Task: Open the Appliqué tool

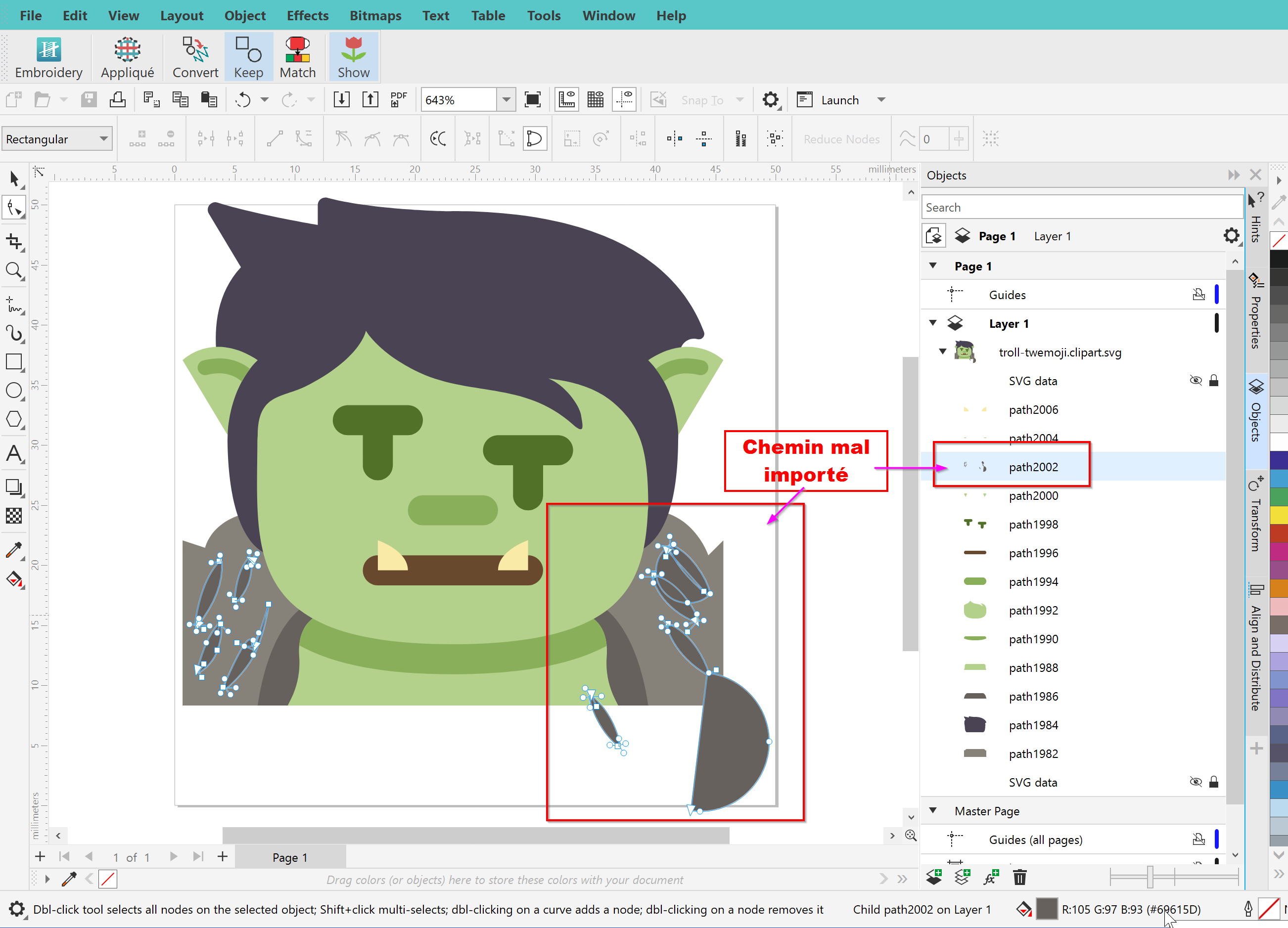Action: (x=127, y=57)
